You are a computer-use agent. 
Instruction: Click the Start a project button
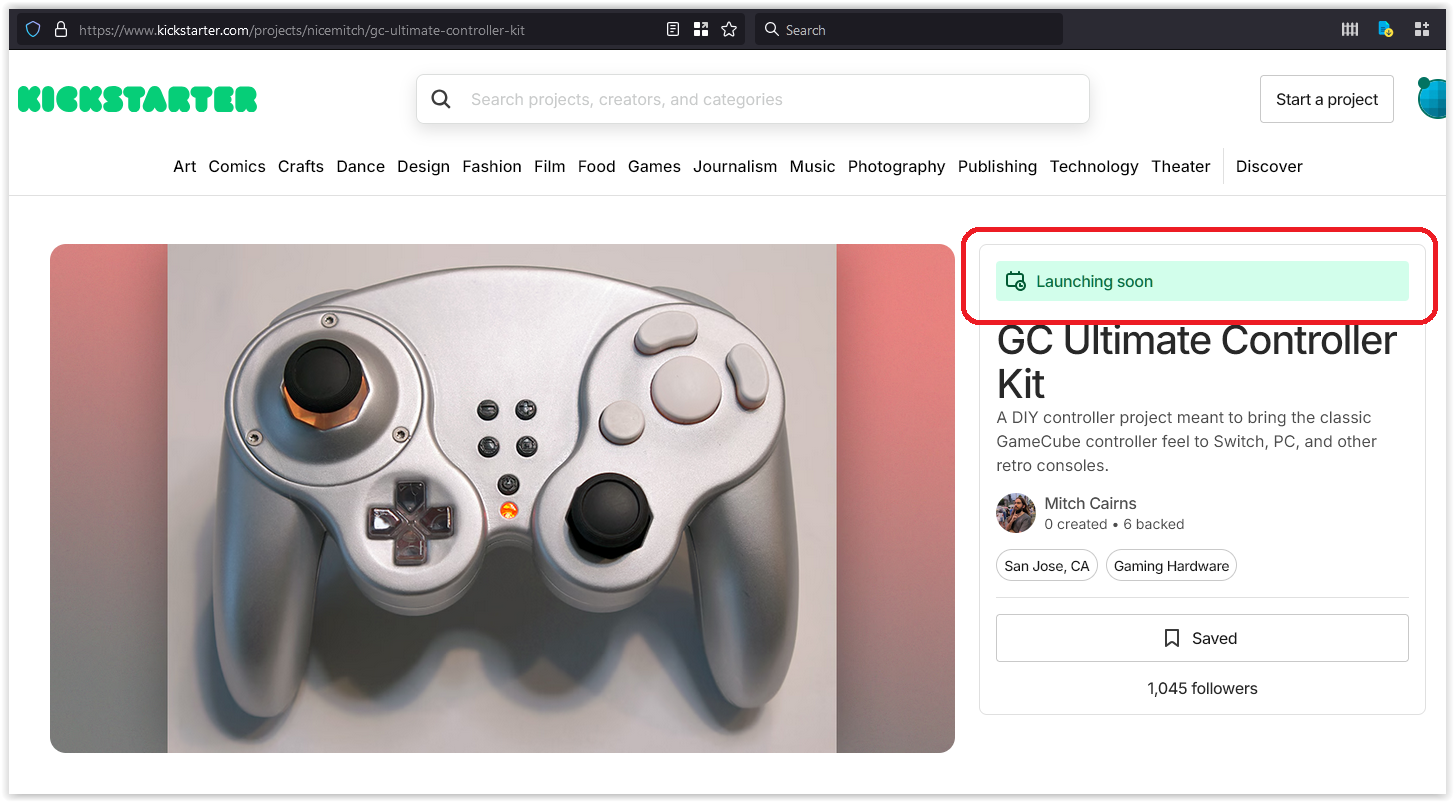coord(1327,99)
